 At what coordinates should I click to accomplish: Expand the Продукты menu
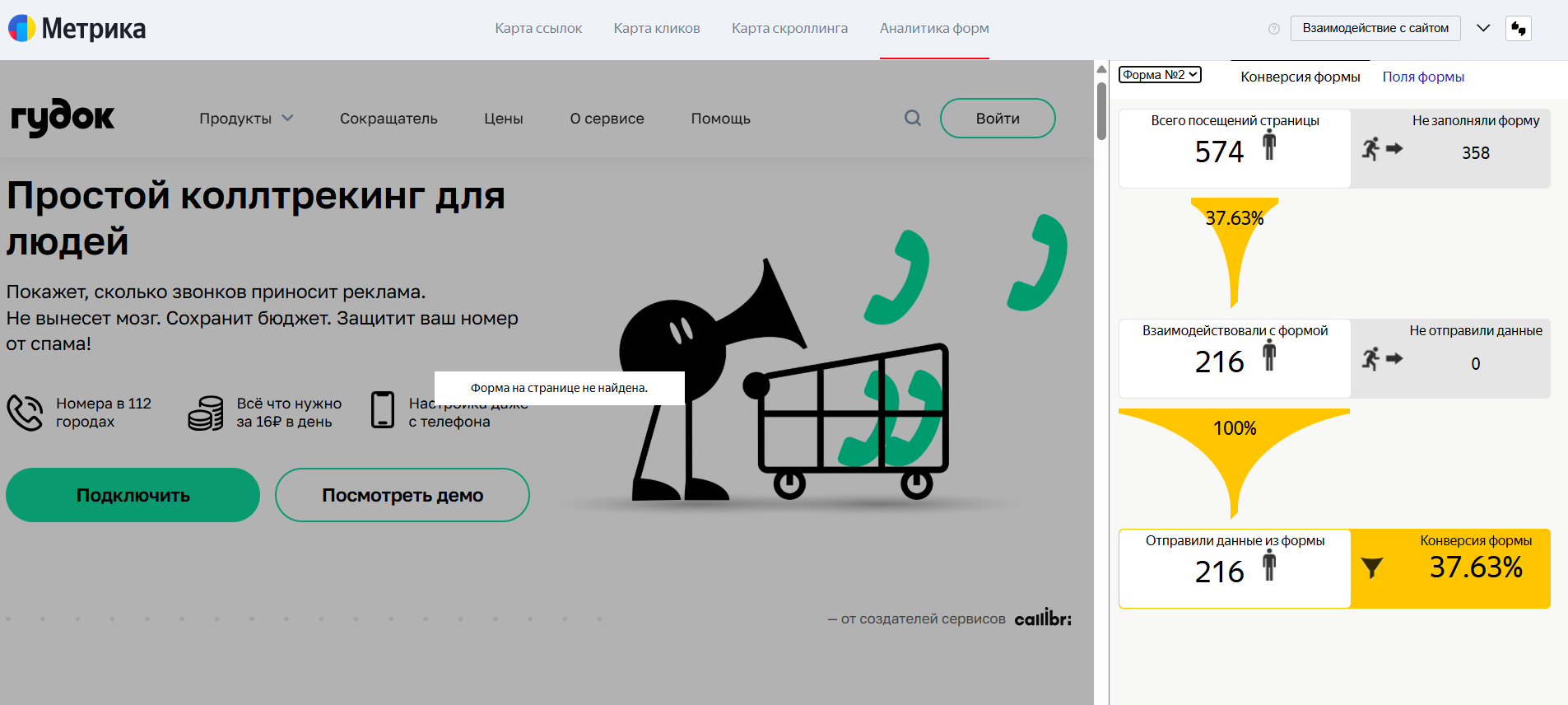pyautogui.click(x=245, y=119)
